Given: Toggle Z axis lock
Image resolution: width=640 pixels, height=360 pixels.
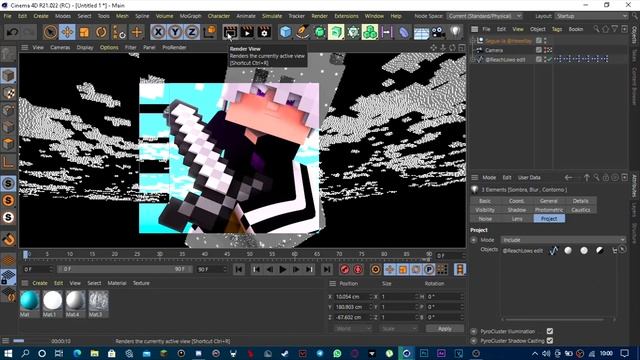Looking at the screenshot, I should pos(192,32).
